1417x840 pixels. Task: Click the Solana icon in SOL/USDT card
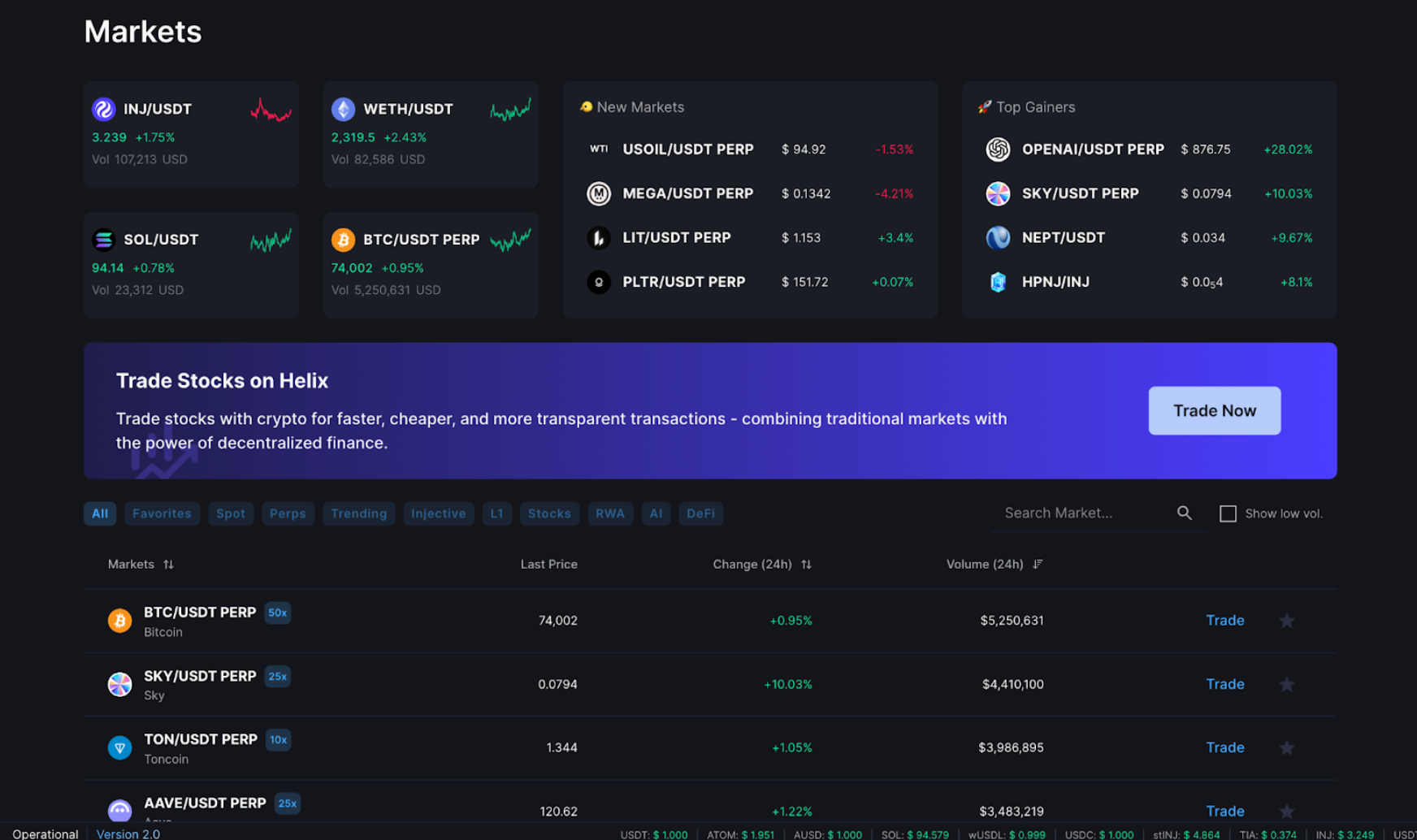(x=103, y=240)
